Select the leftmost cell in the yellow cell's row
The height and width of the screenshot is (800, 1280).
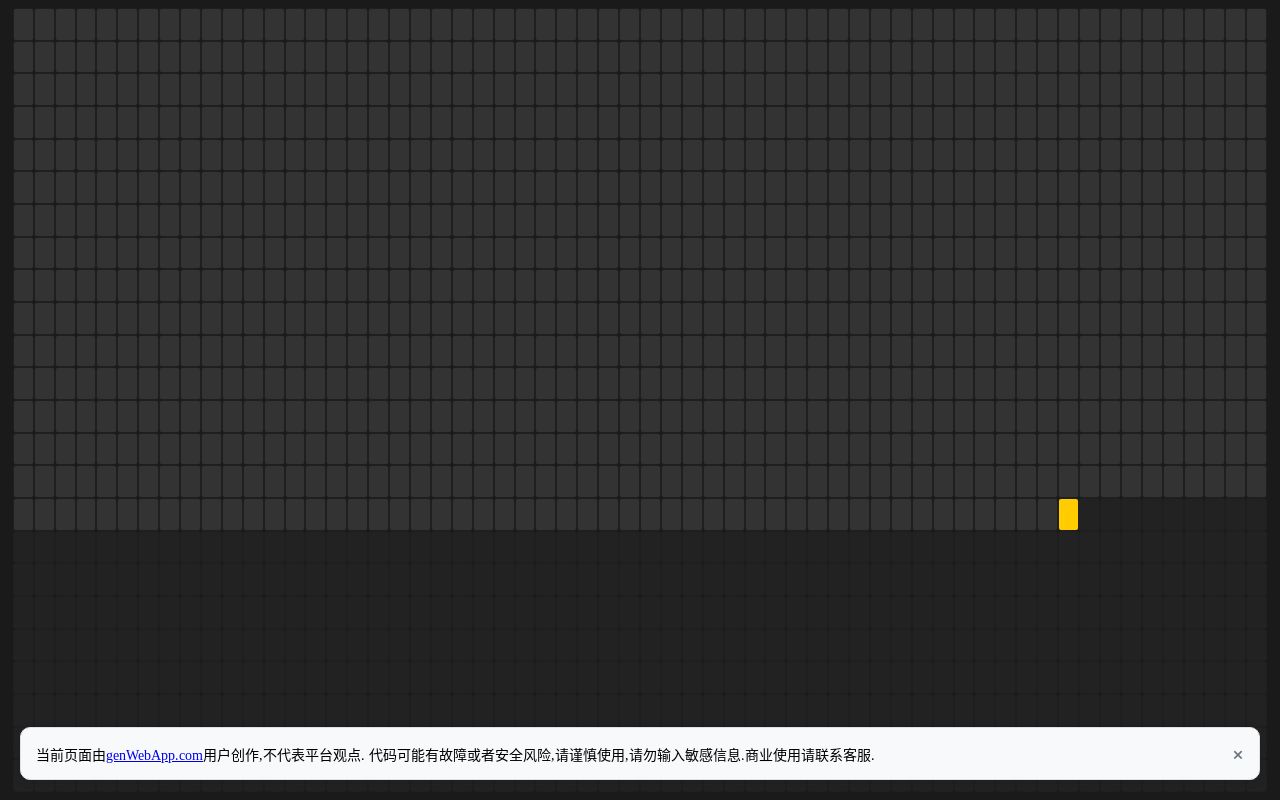[24, 514]
